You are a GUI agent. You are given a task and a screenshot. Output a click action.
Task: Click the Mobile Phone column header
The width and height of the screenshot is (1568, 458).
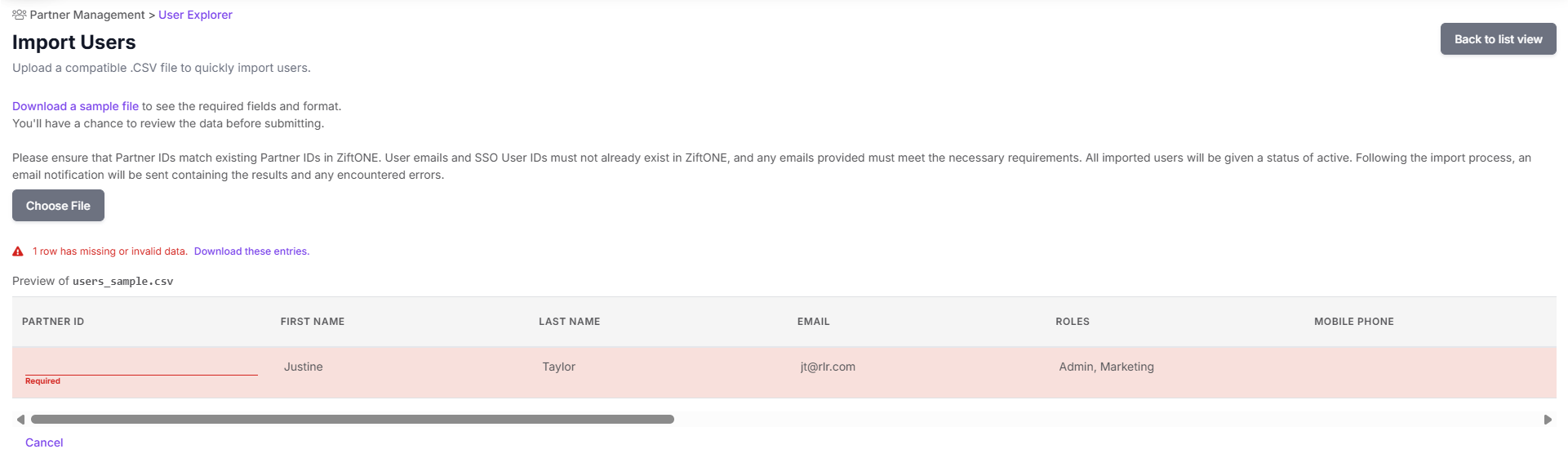1353,322
